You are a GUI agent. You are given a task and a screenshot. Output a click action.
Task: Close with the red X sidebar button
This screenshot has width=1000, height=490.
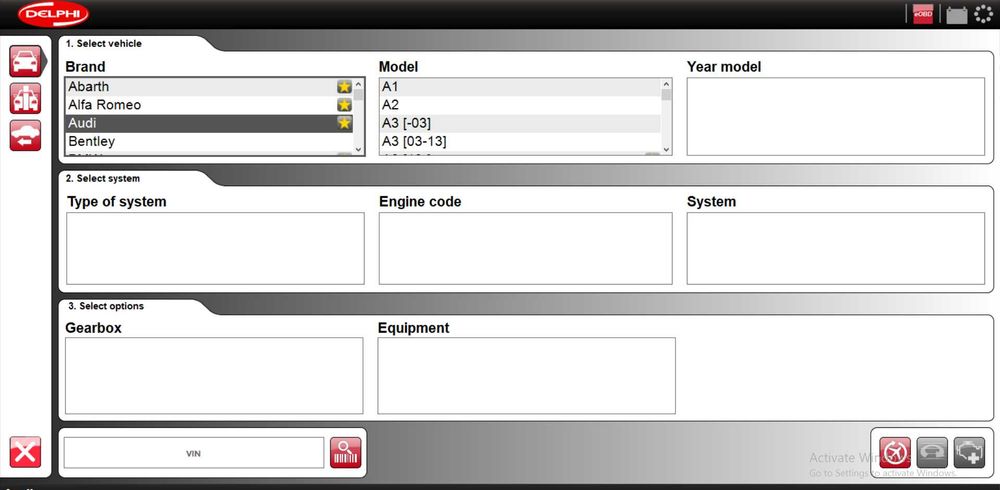click(26, 452)
